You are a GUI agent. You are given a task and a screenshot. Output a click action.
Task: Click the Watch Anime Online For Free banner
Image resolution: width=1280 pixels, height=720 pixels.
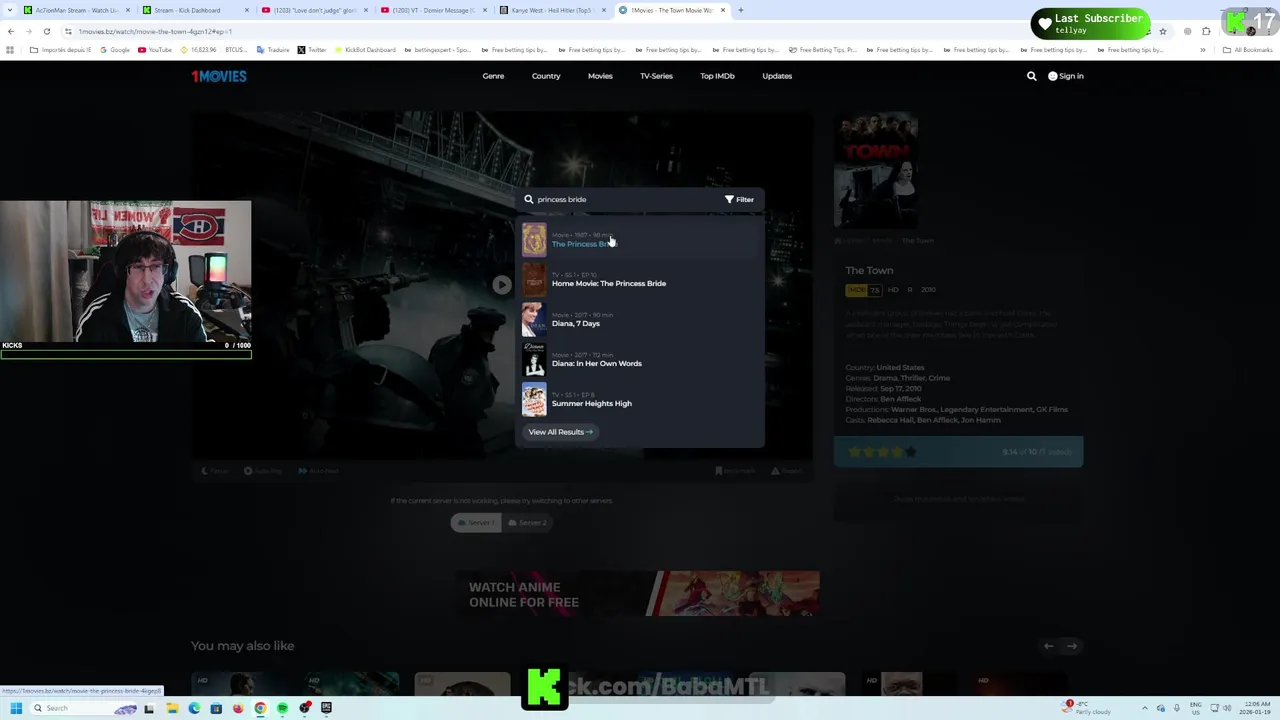[638, 594]
